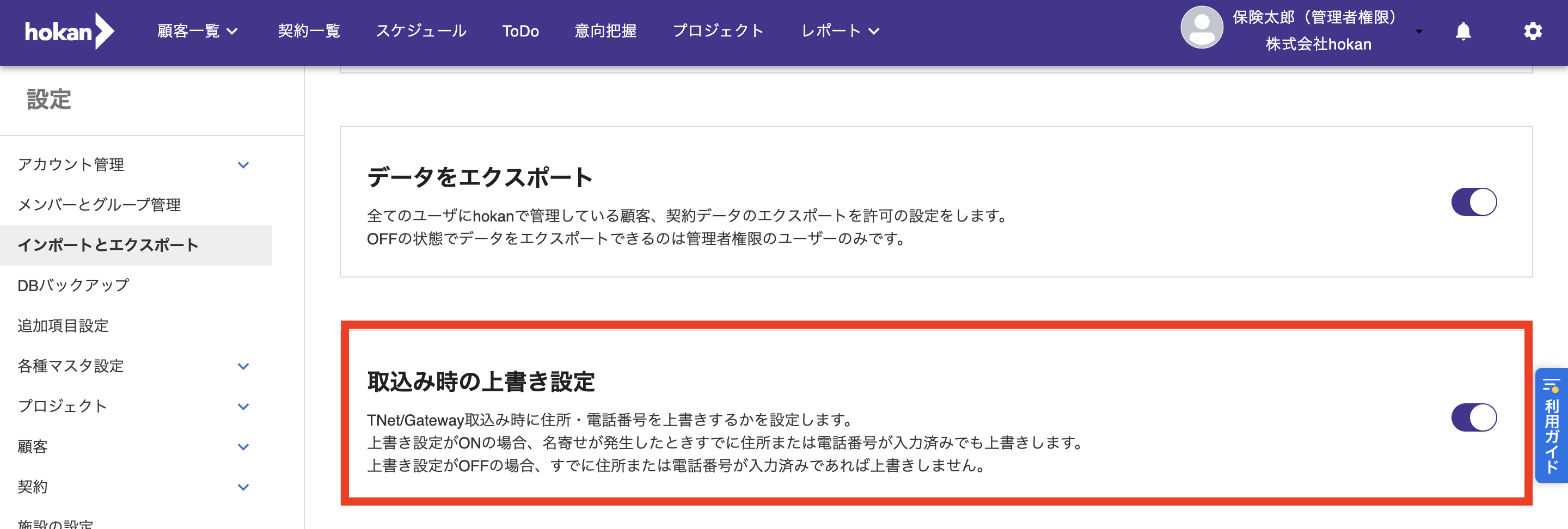Select メンバーとグループ管理 in sidebar
Screen dimensions: 1568x529
click(99, 205)
